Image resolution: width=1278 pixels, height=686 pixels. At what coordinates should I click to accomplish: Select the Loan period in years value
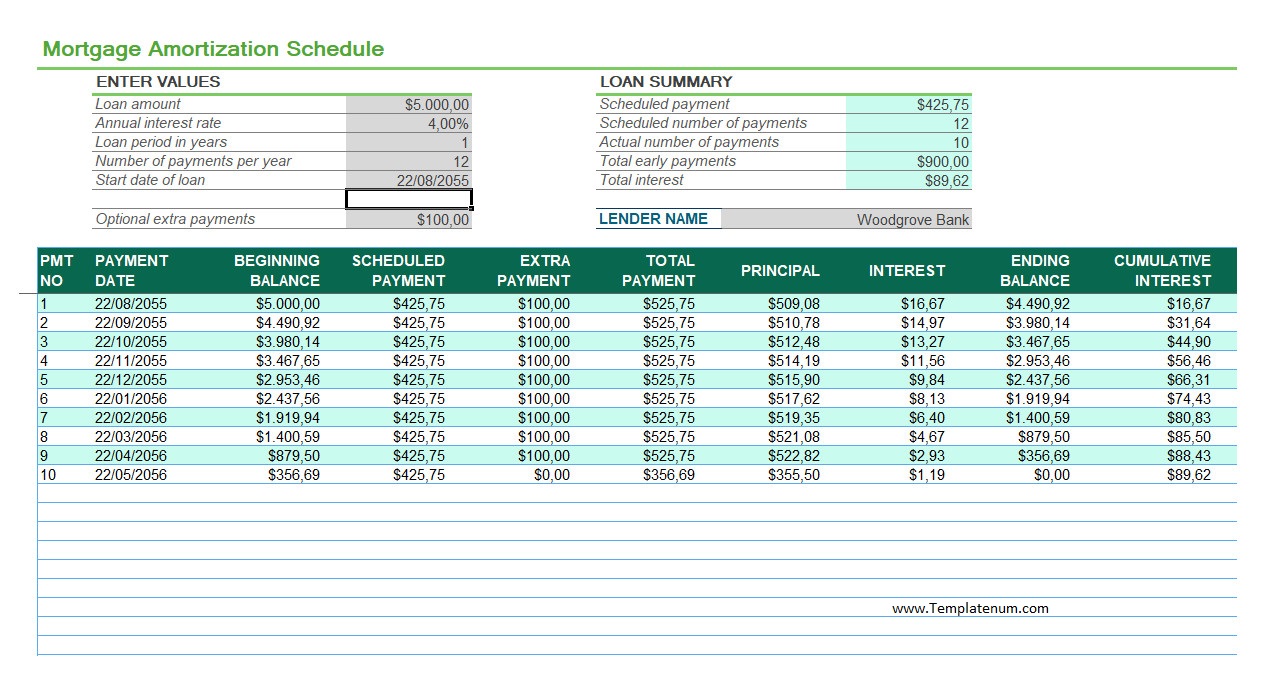tap(408, 142)
